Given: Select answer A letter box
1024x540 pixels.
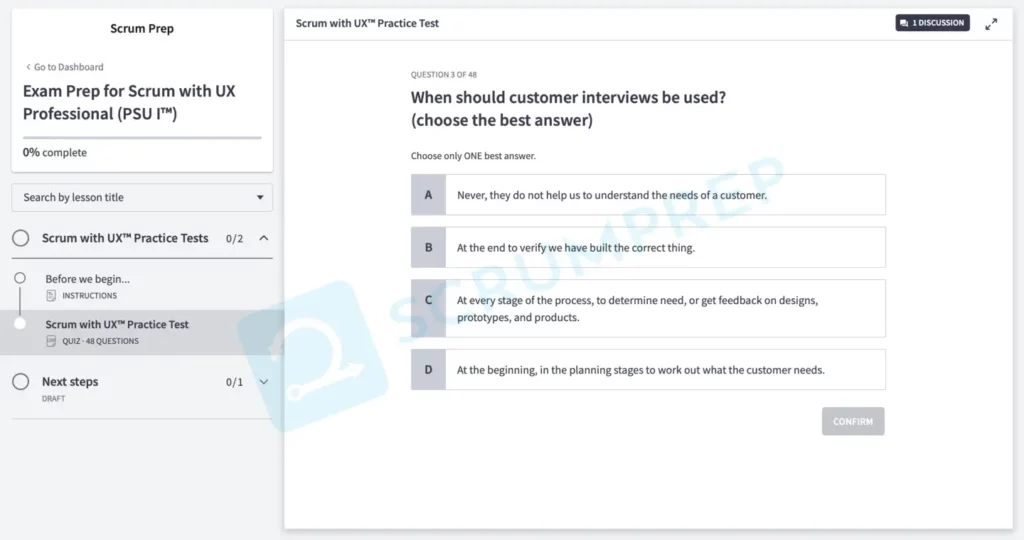Looking at the screenshot, I should click(x=428, y=195).
